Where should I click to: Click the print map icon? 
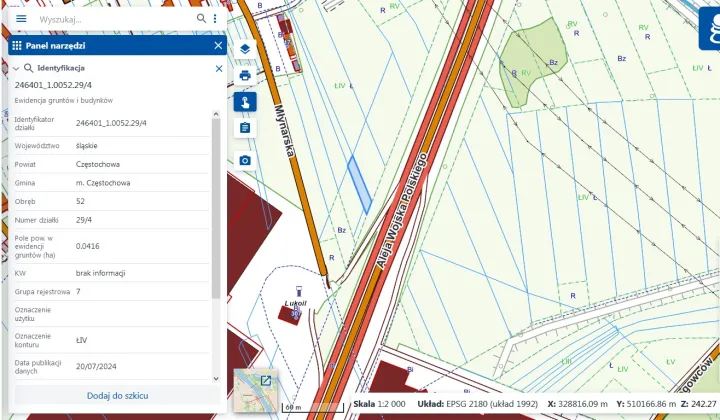[x=245, y=75]
